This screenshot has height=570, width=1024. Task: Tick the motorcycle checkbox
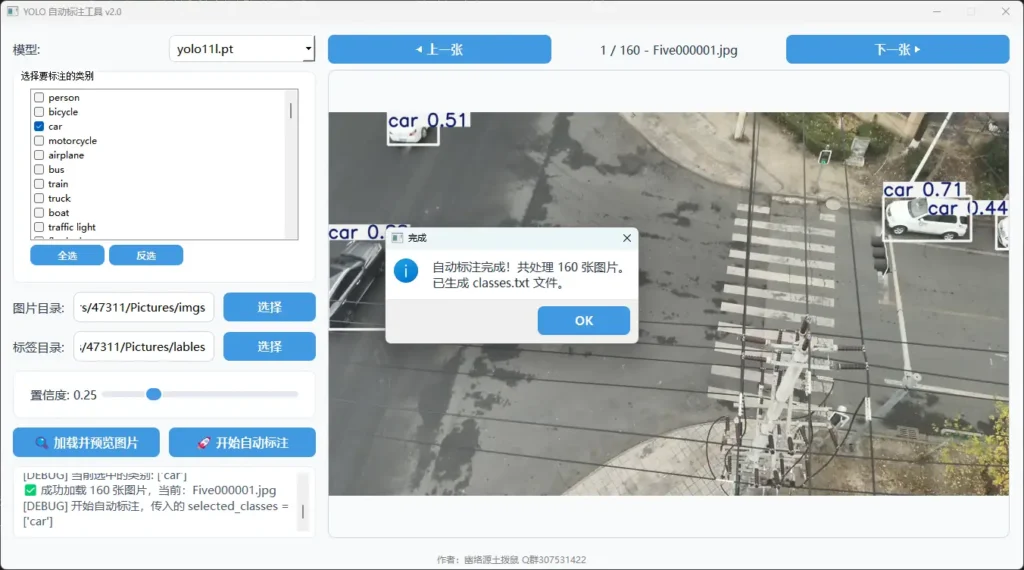pyautogui.click(x=39, y=141)
